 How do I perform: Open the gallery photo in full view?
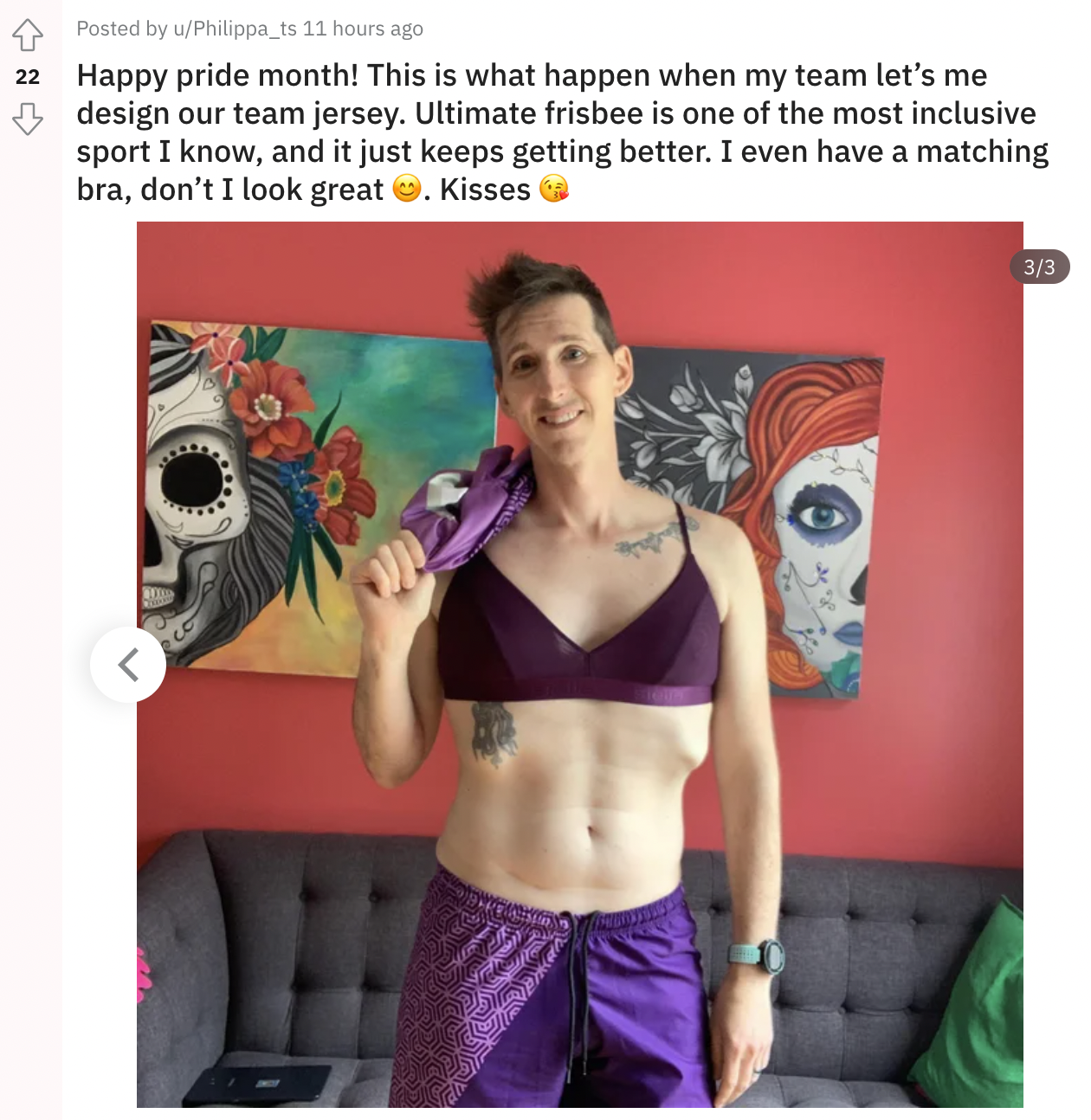pos(580,665)
